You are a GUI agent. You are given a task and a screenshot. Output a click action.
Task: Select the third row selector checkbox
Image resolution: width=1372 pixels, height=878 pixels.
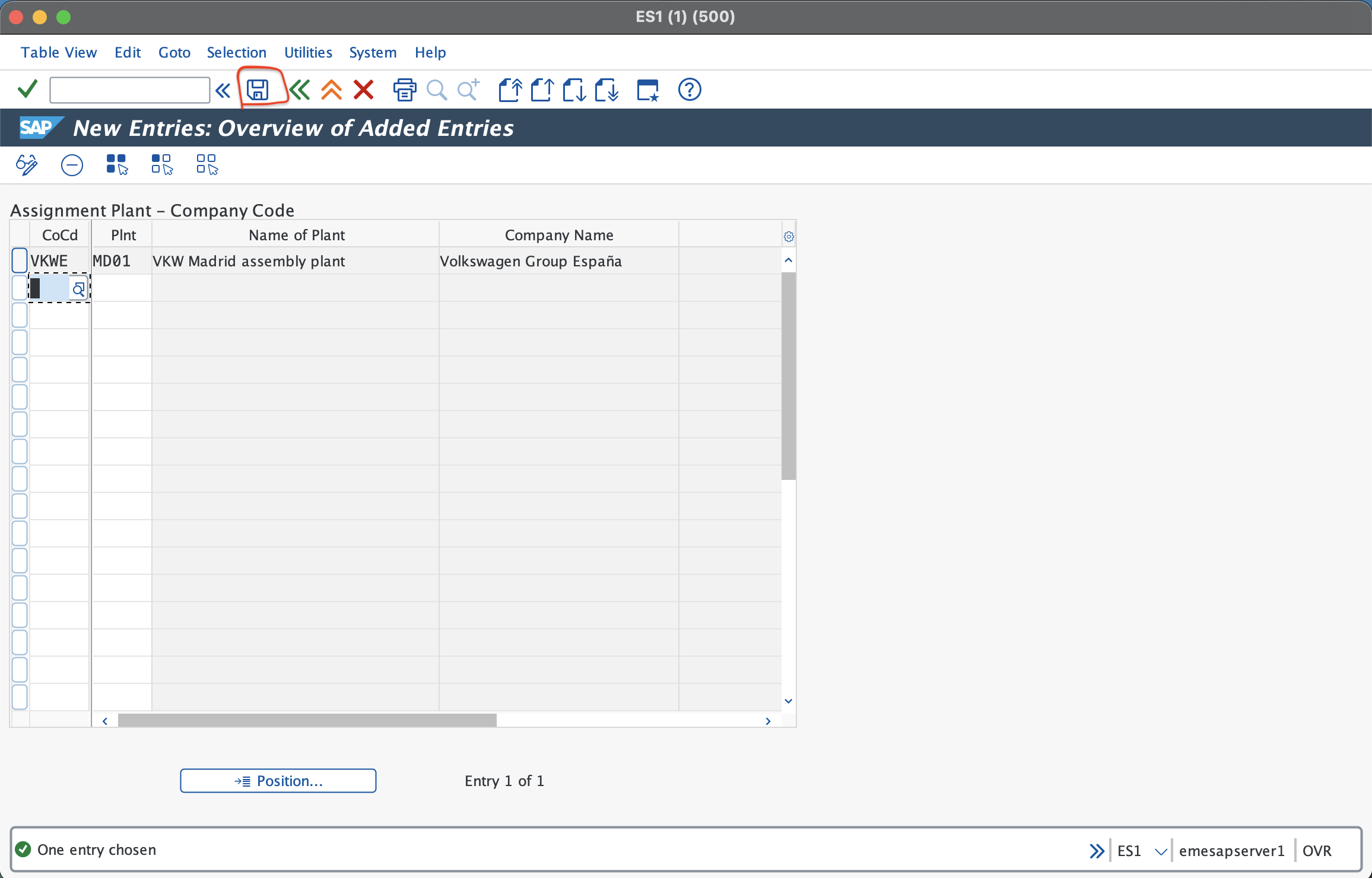click(x=20, y=316)
